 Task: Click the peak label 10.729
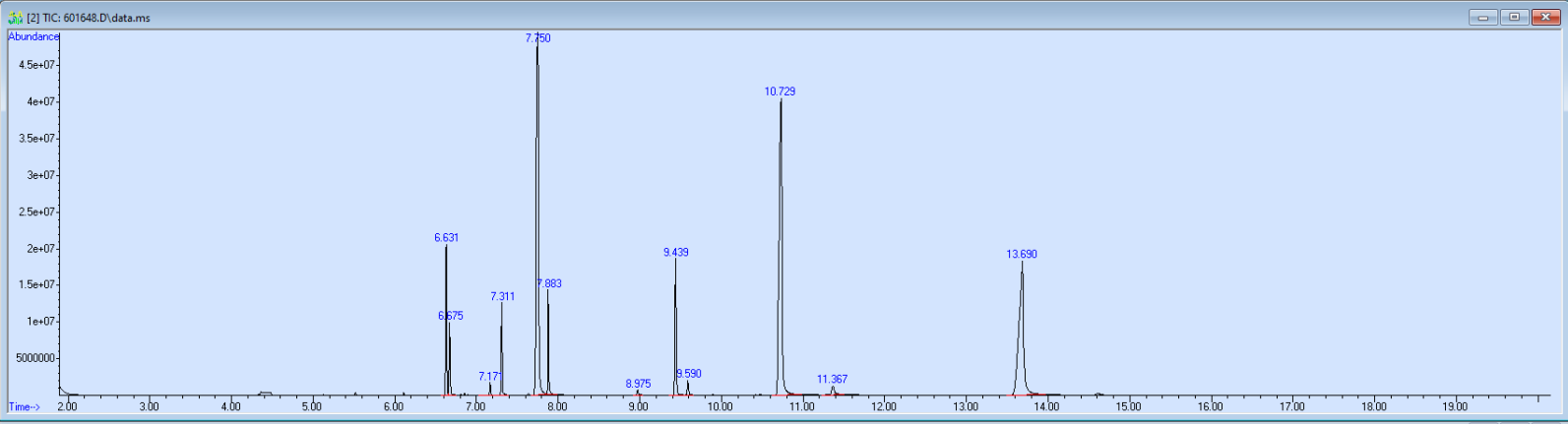780,91
